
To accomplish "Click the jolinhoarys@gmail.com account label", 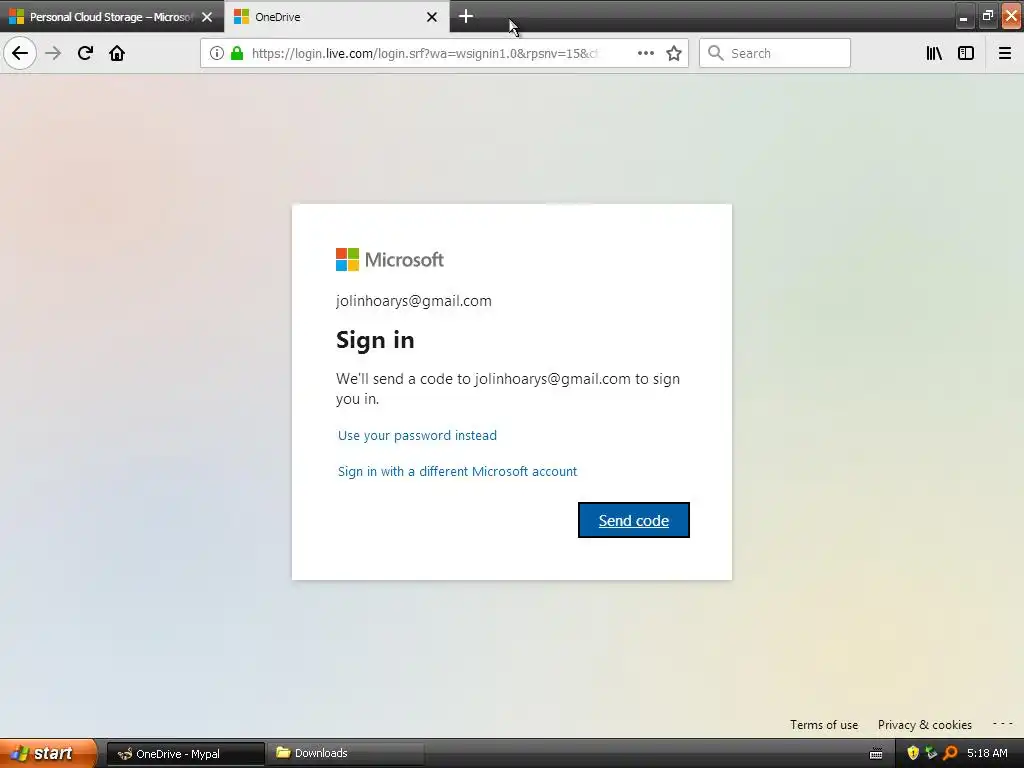I will pos(413,301).
